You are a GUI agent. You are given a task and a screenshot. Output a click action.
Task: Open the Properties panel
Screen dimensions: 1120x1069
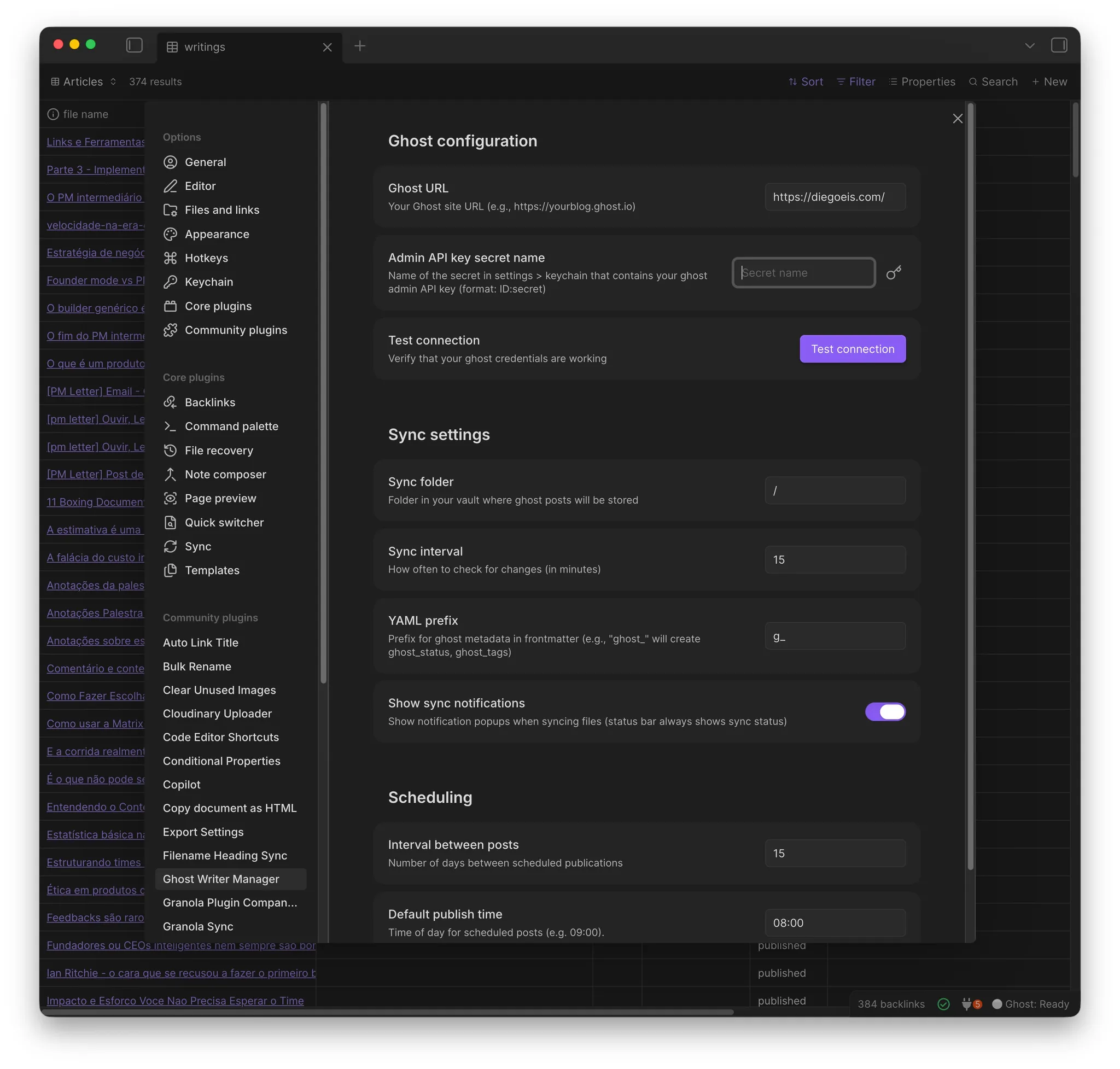coord(921,81)
